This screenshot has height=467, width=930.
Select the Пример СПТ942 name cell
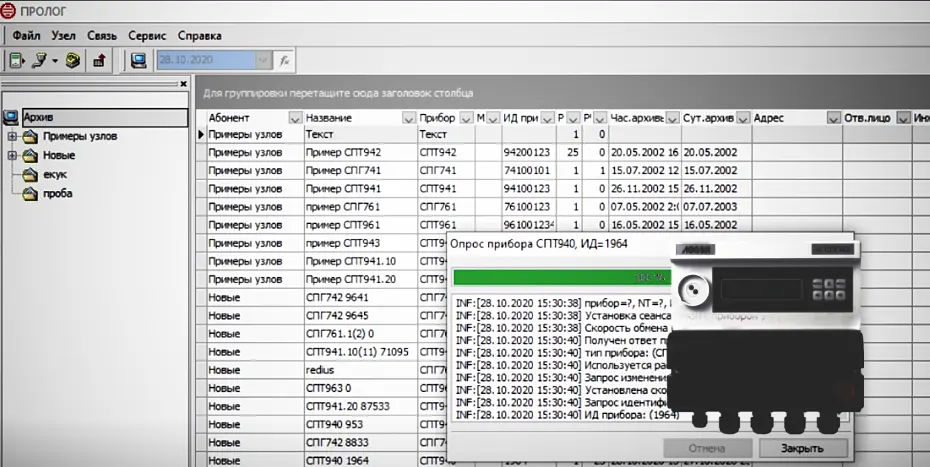[x=361, y=153]
